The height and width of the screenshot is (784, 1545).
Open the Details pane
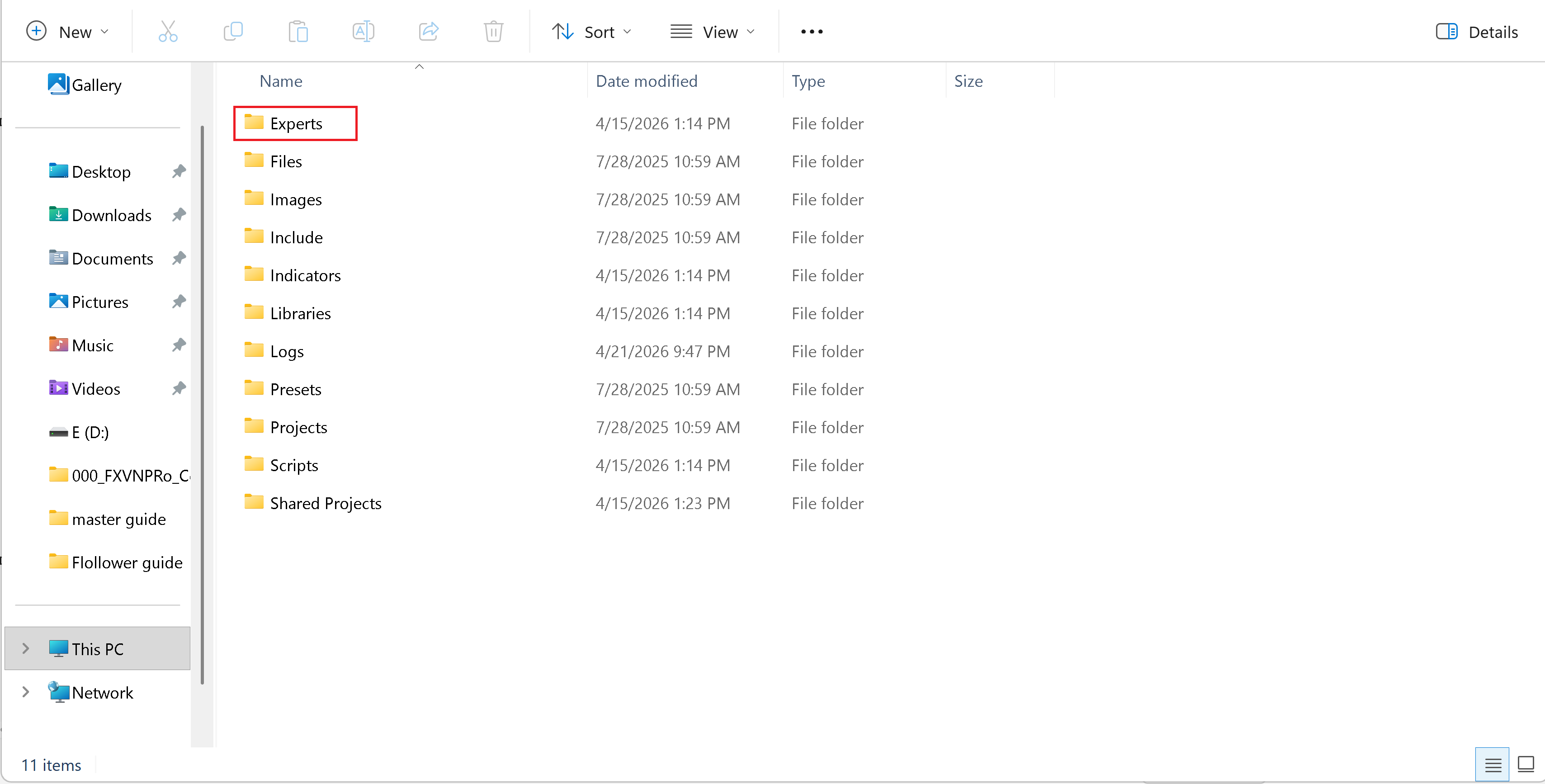coord(1477,32)
